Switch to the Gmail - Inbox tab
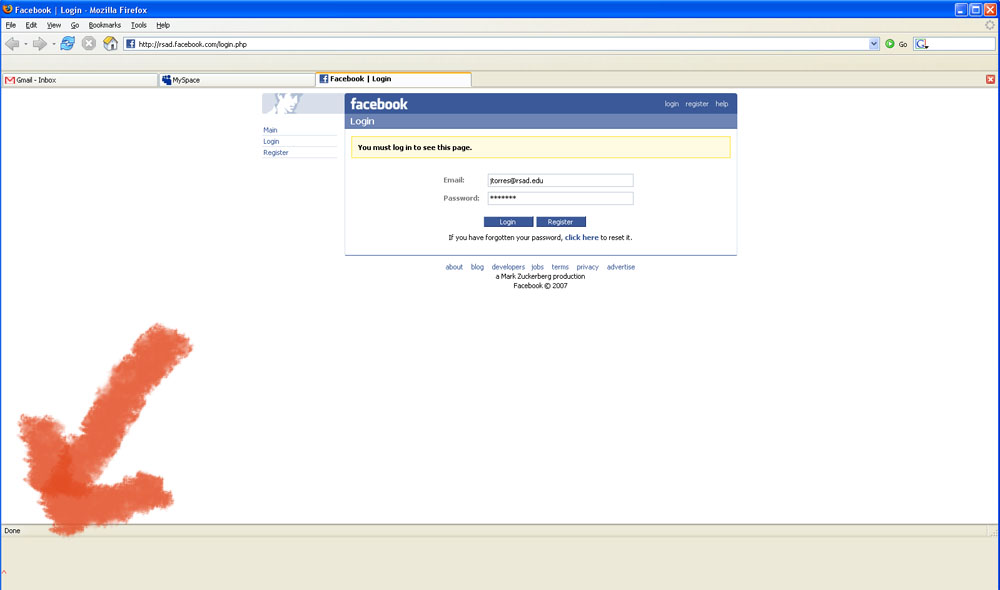The image size is (1000, 590). [80, 80]
